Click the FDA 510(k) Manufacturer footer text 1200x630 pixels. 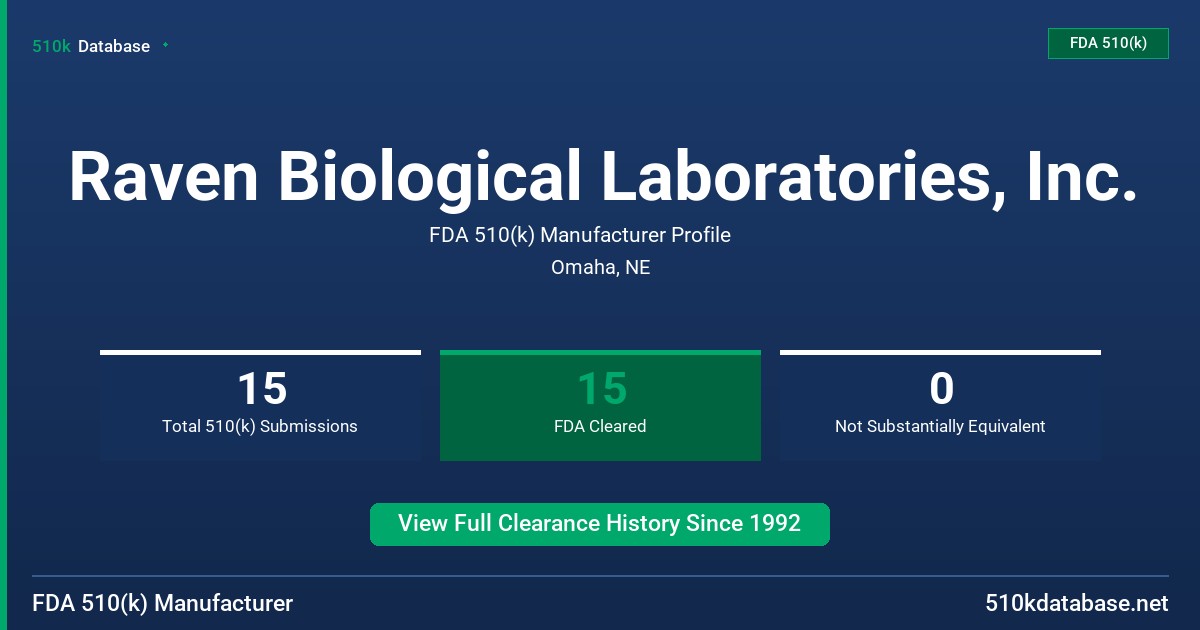pyautogui.click(x=163, y=604)
